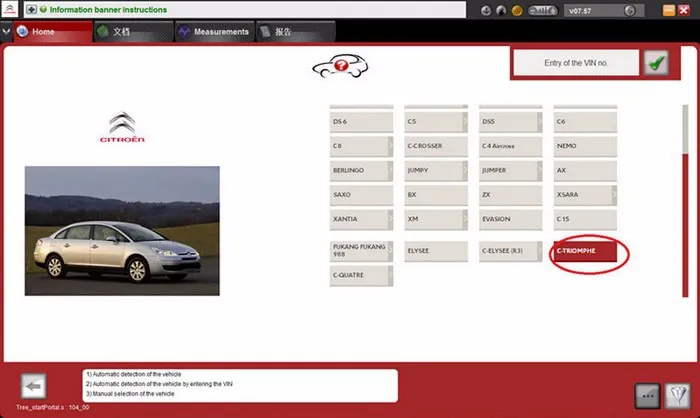The image size is (700, 418).
Task: Select the highlighted C-TRIOMPHE vehicle
Action: point(585,251)
